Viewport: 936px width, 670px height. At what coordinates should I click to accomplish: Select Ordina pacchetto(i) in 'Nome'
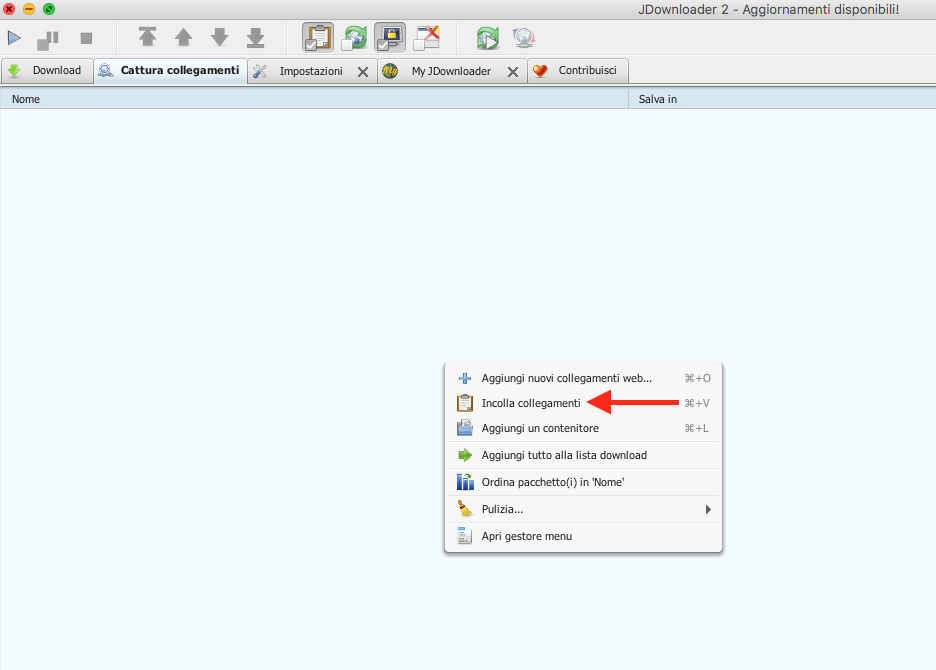click(583, 482)
